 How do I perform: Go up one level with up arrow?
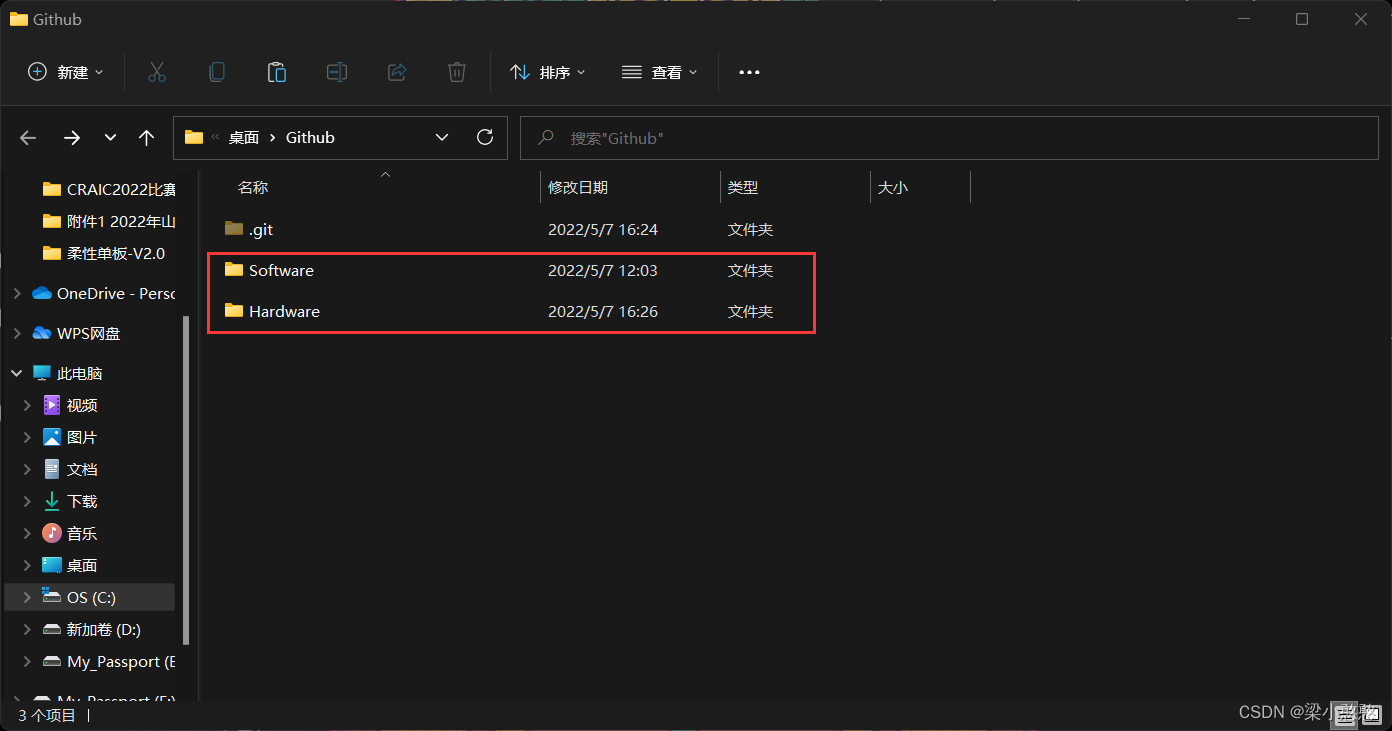[147, 138]
